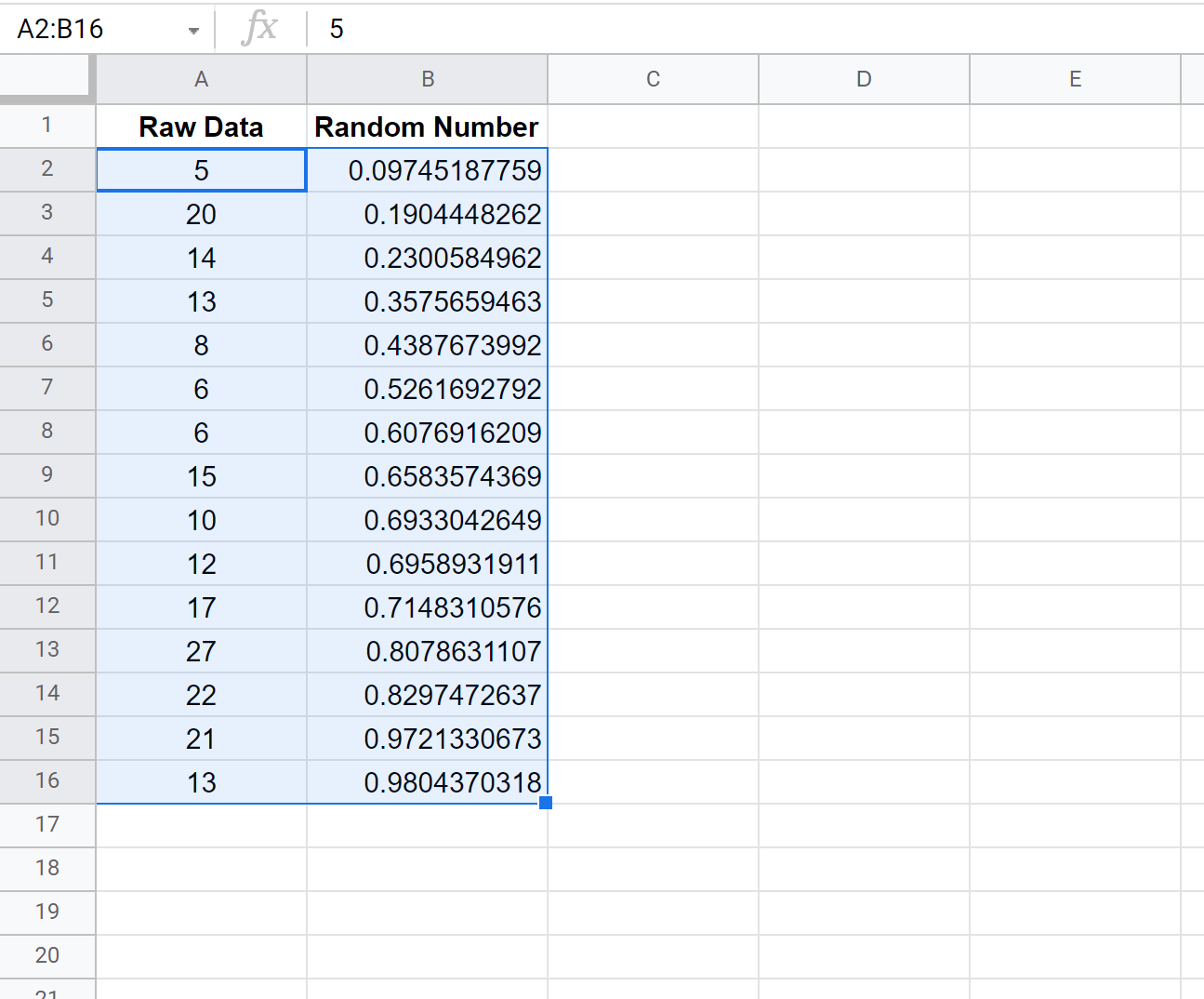Click the blue fill handle square
Screen dimensions: 1204x999
click(546, 803)
